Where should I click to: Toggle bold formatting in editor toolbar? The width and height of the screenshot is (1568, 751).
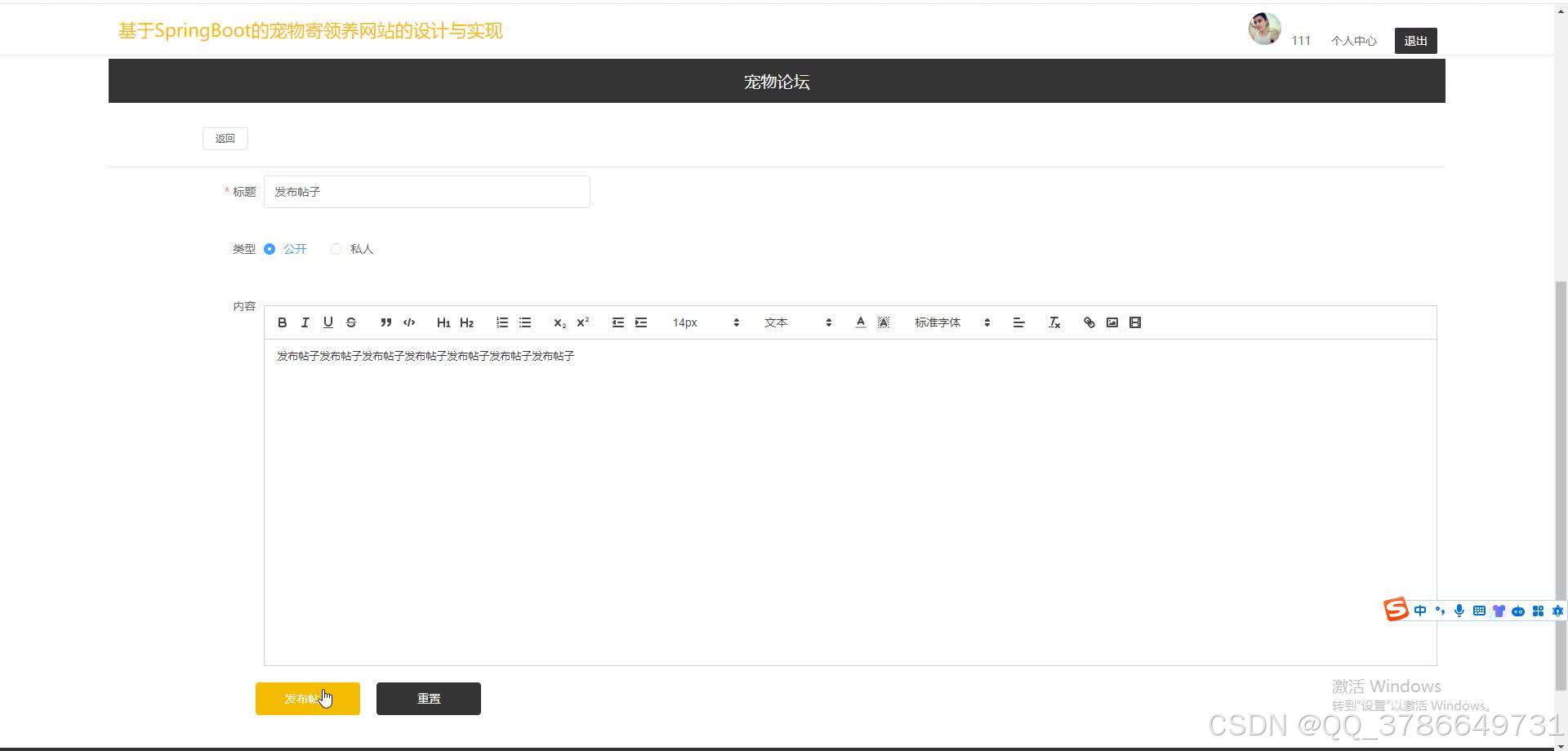pyautogui.click(x=282, y=322)
